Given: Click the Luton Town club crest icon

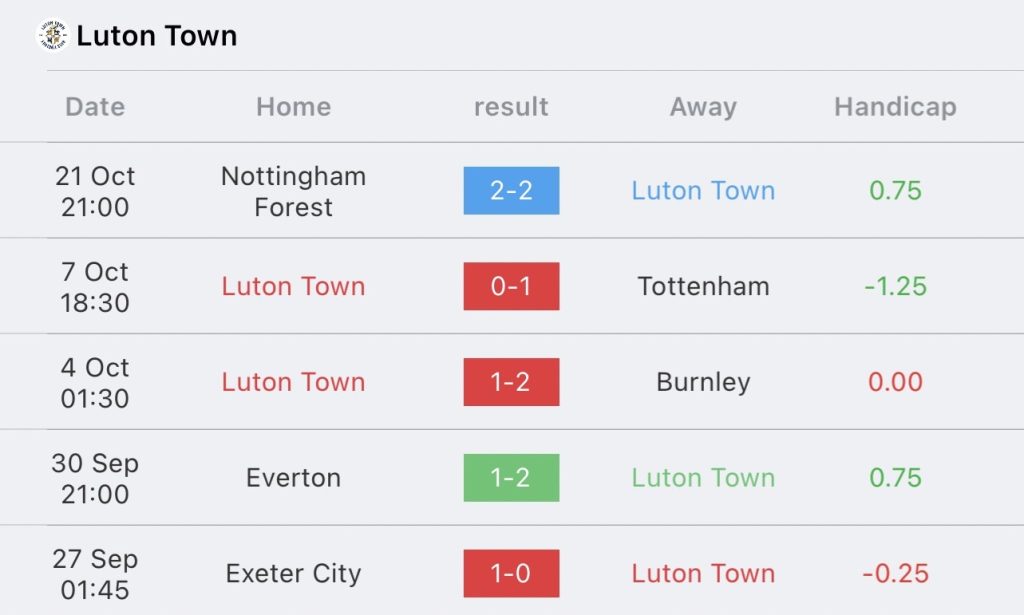Looking at the screenshot, I should coord(53,35).
